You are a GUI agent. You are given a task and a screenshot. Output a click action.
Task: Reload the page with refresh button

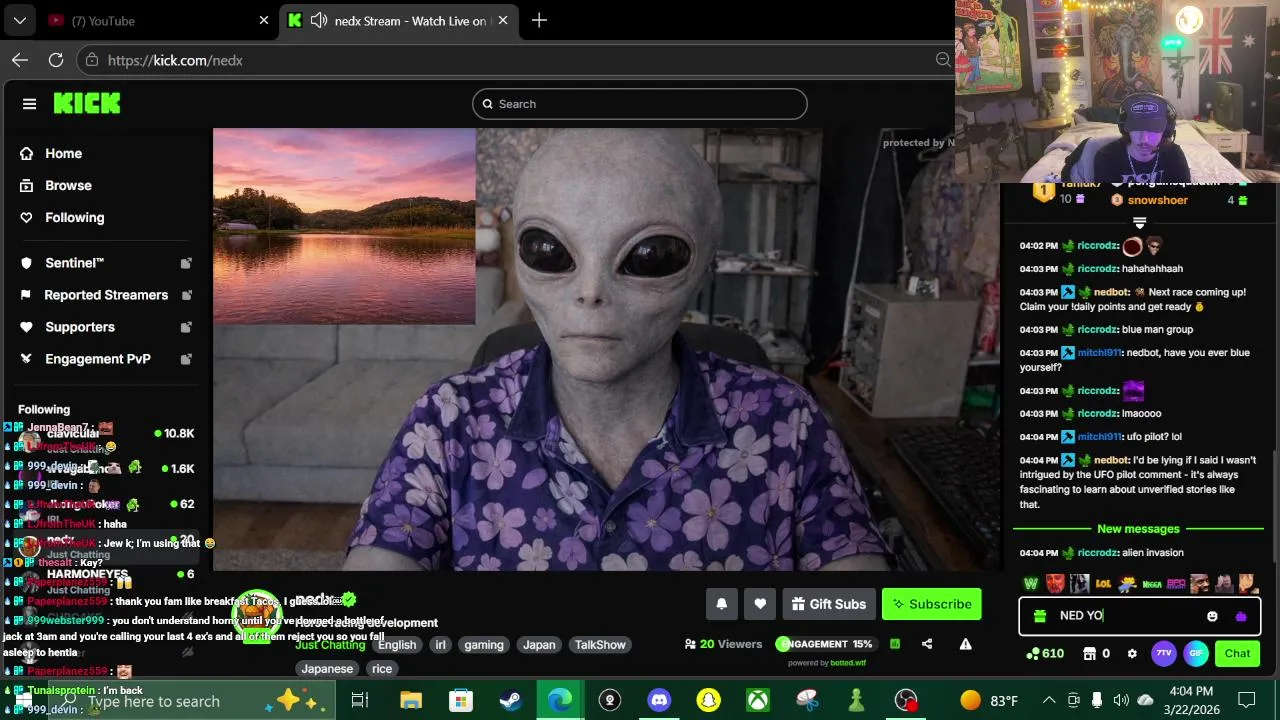pyautogui.click(x=56, y=60)
